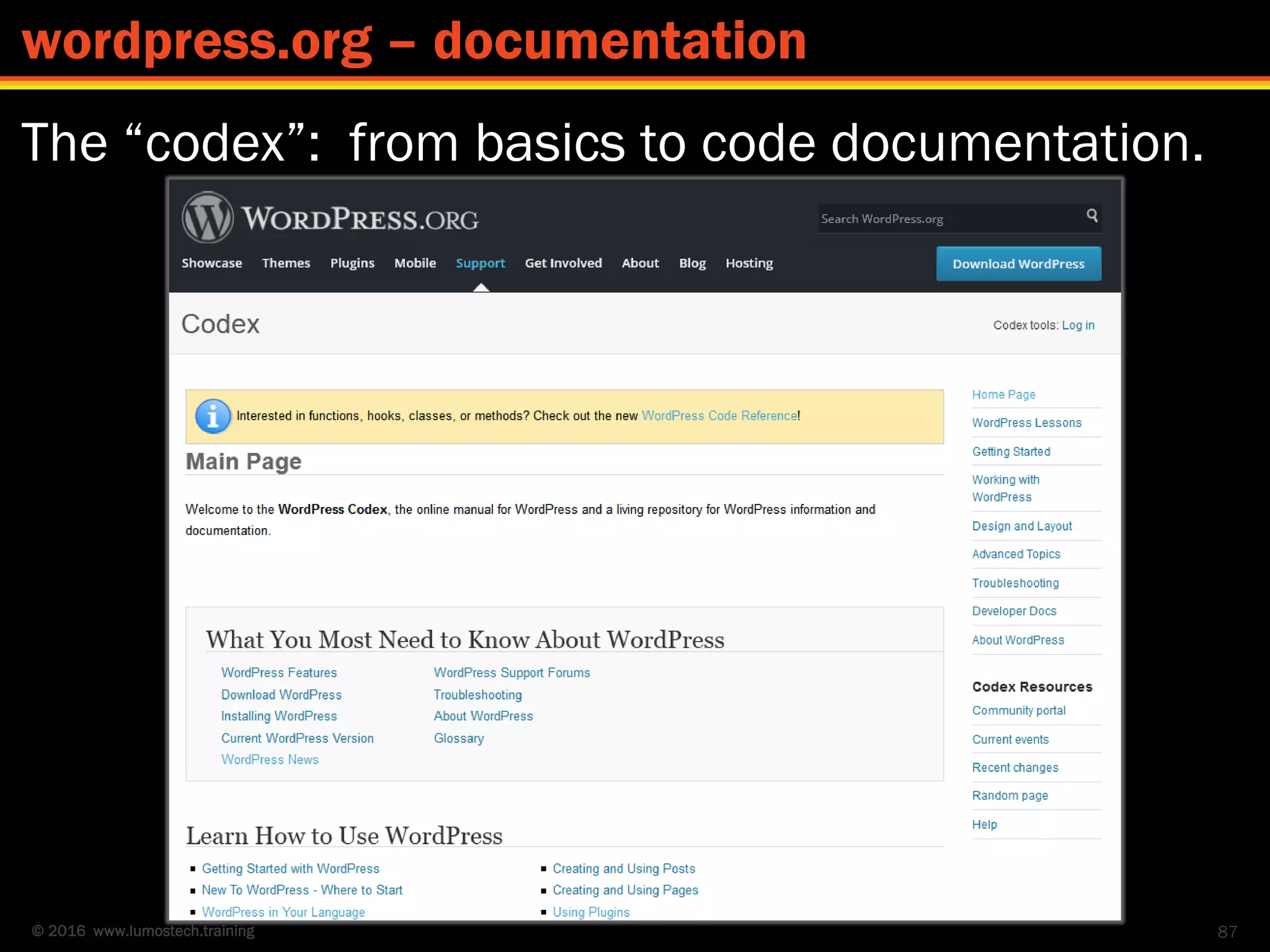This screenshot has width=1270, height=952.
Task: Open Creating and Using Pages link
Action: click(625, 891)
